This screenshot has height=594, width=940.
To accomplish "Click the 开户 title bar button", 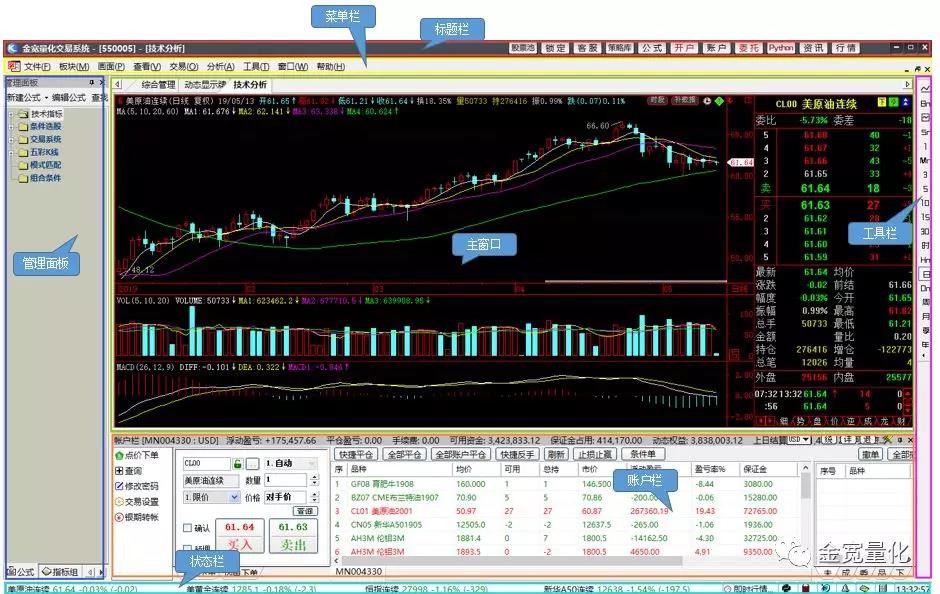I will (x=683, y=48).
